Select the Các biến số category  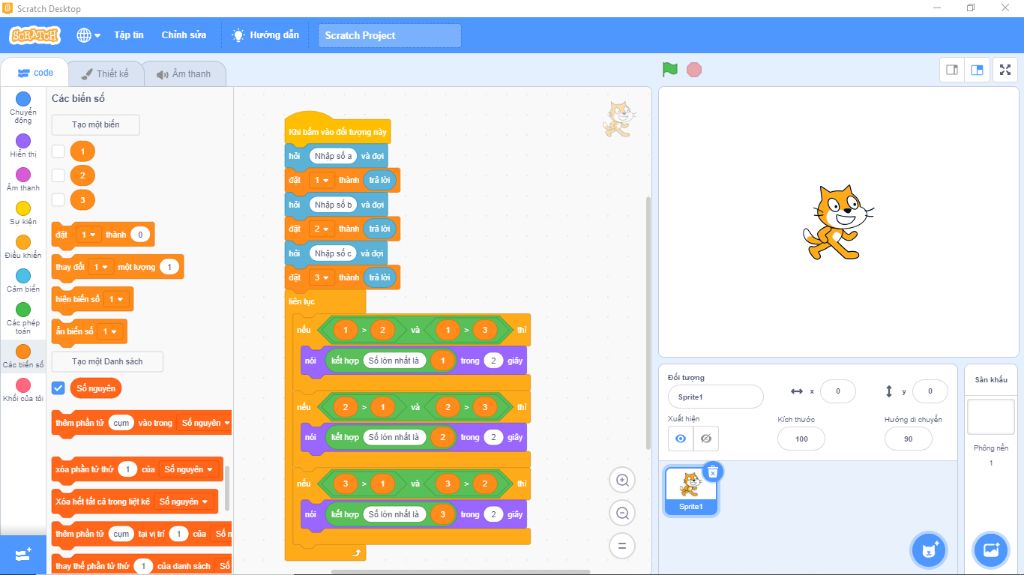(24, 356)
